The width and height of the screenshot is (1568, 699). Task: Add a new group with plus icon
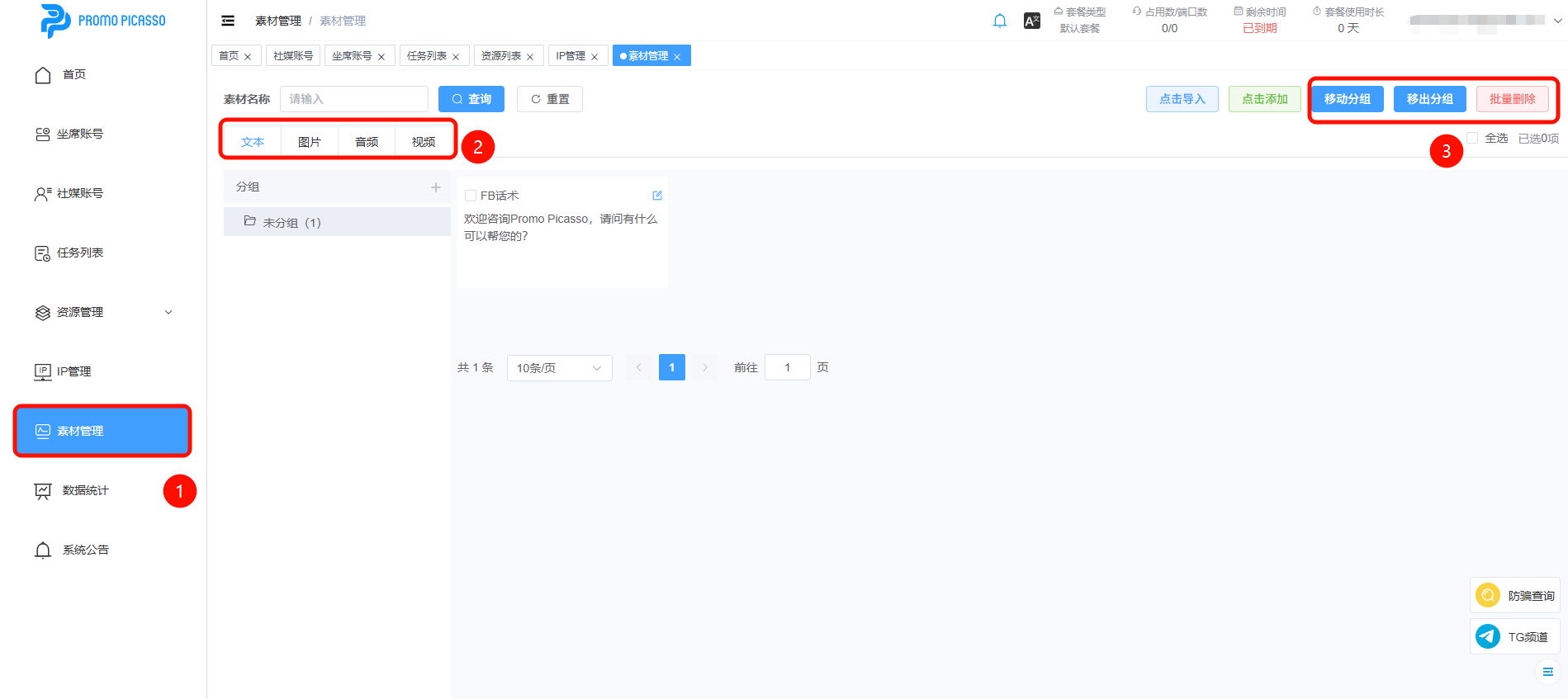click(x=436, y=187)
